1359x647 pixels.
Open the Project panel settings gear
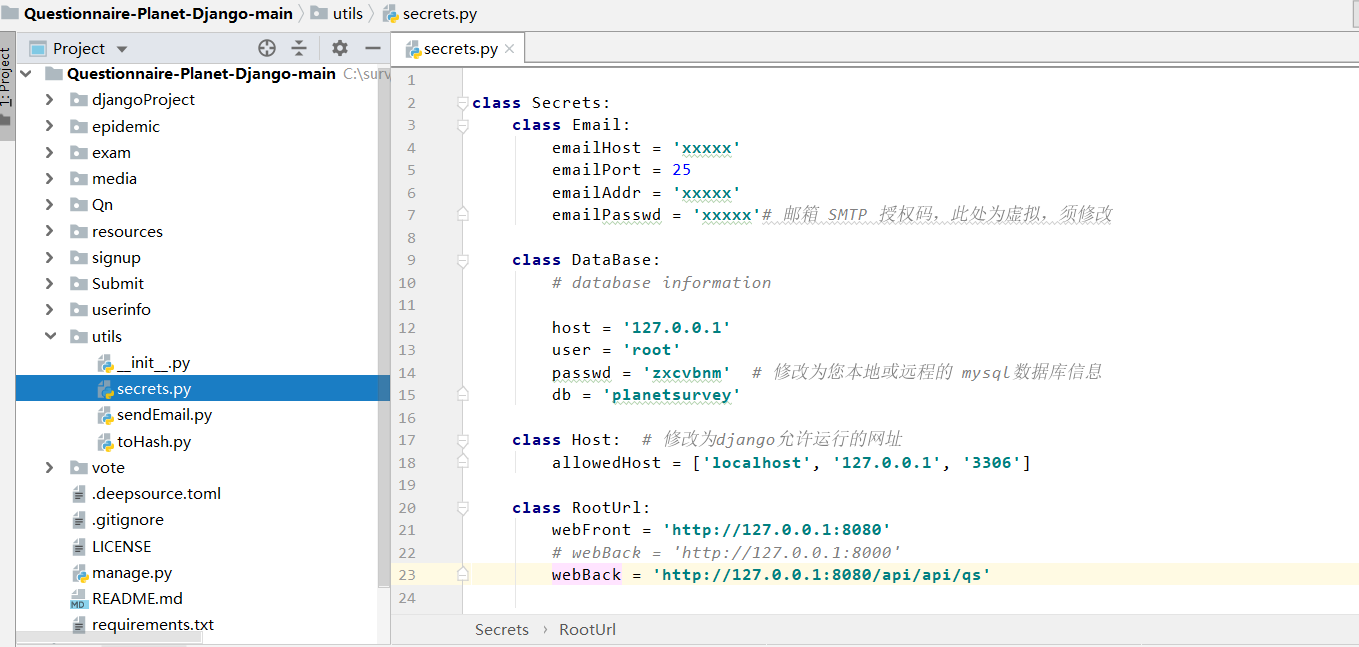(x=339, y=47)
